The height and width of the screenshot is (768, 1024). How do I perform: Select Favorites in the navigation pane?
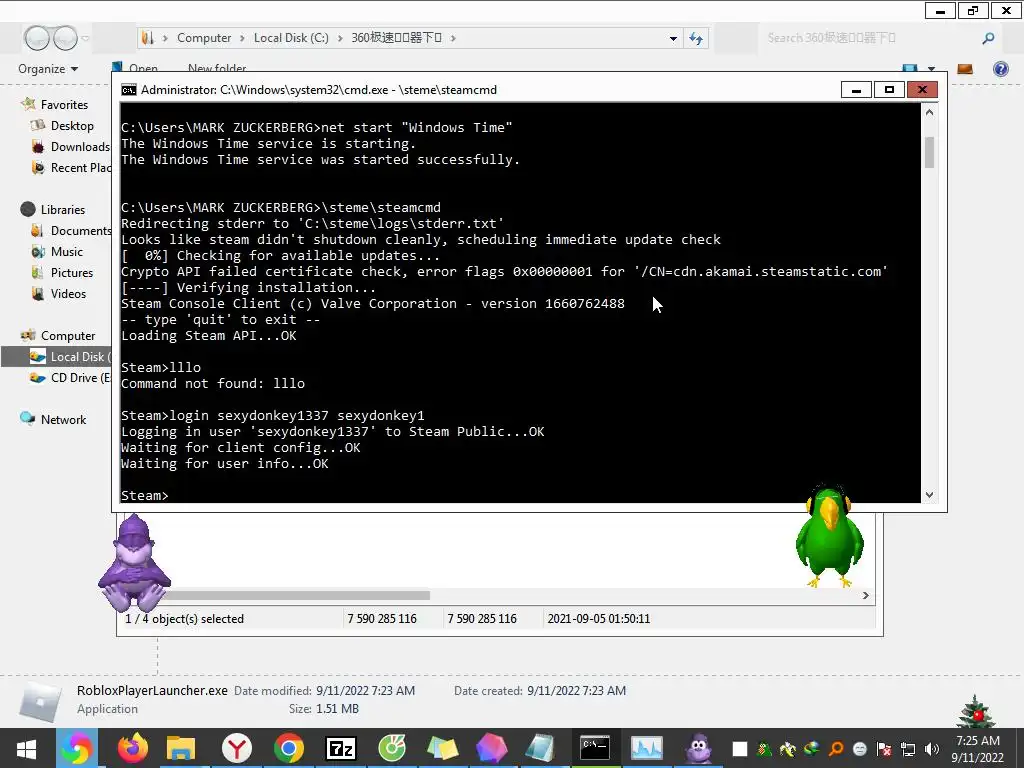pyautogui.click(x=64, y=104)
